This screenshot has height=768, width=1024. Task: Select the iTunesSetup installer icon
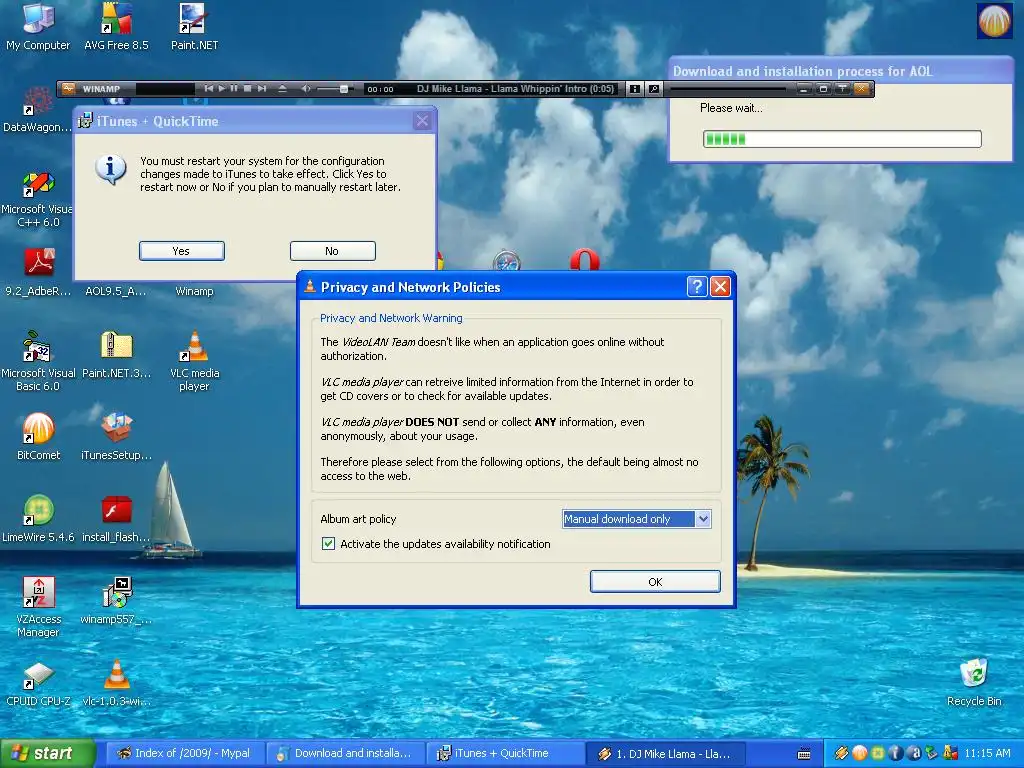116,436
